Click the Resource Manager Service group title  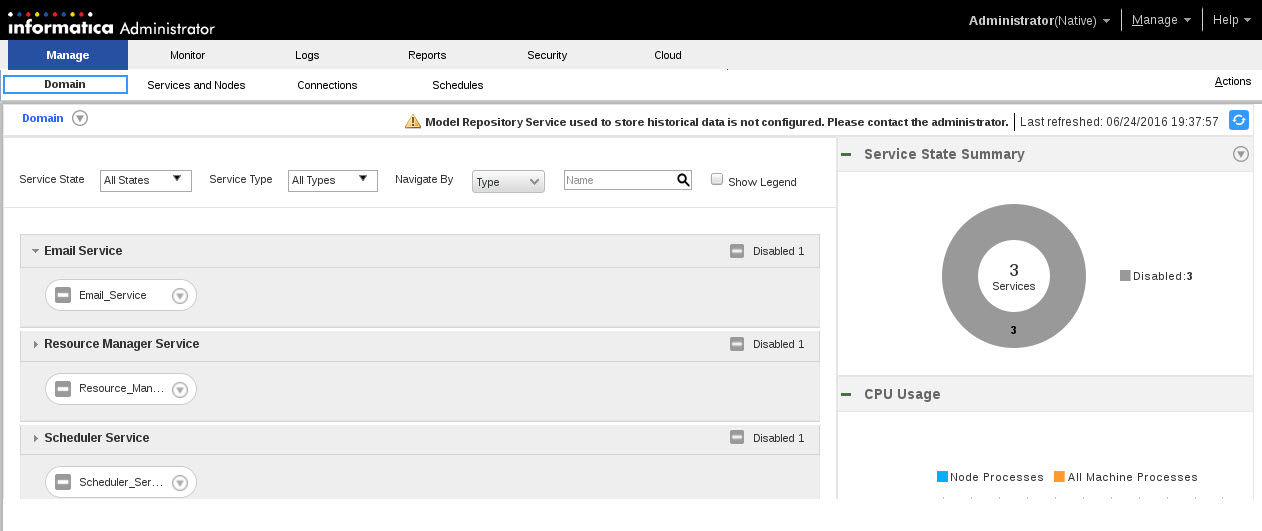pos(122,344)
